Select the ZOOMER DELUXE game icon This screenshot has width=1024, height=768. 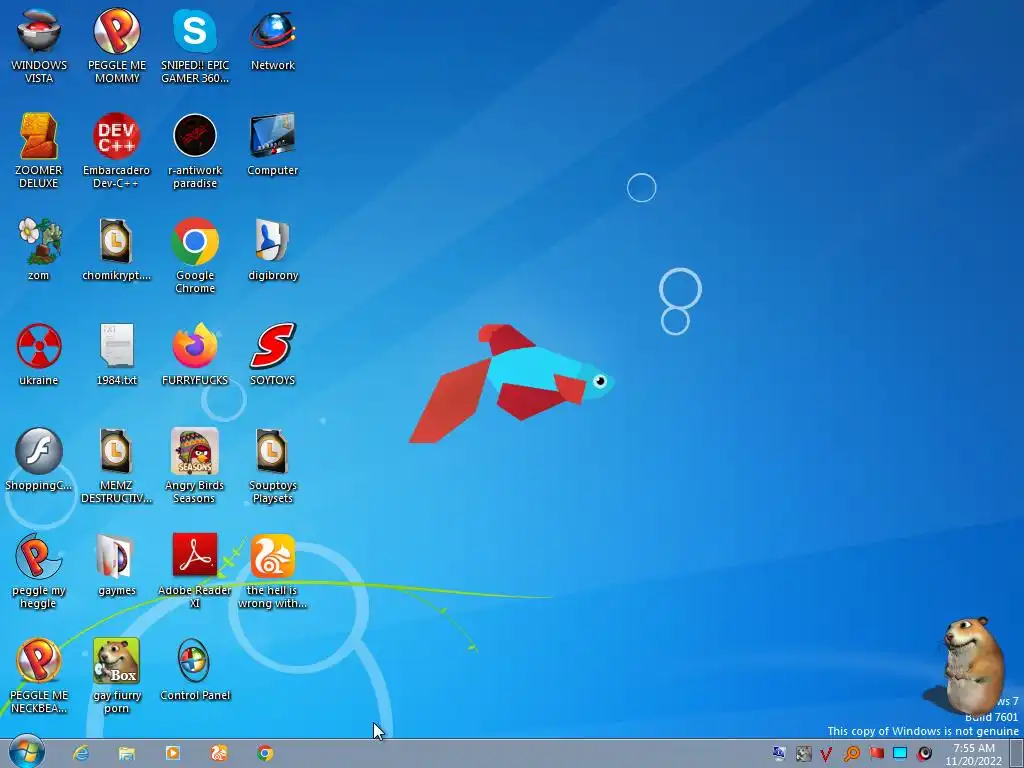pyautogui.click(x=39, y=151)
